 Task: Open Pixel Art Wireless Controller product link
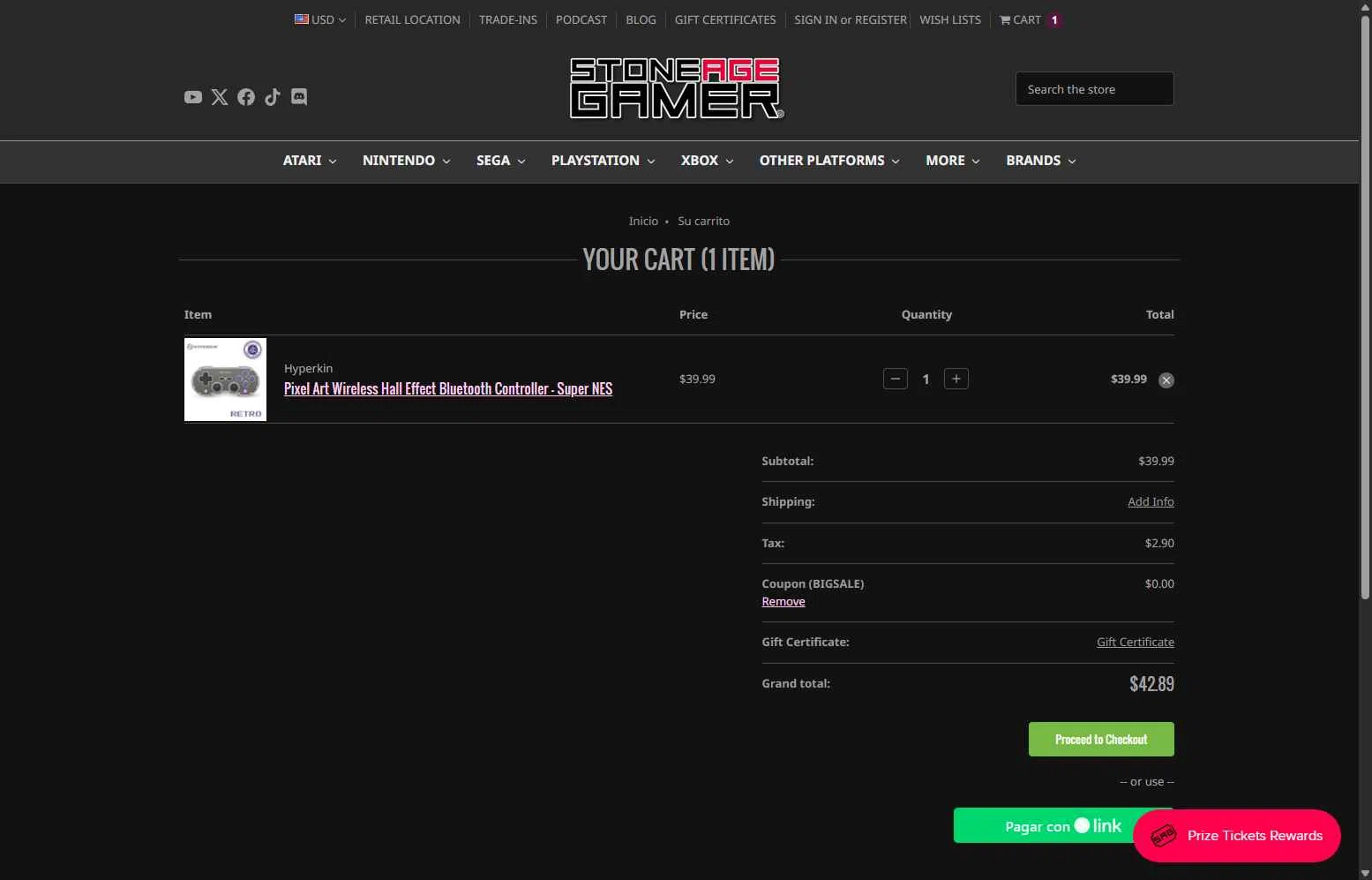pyautogui.click(x=448, y=388)
